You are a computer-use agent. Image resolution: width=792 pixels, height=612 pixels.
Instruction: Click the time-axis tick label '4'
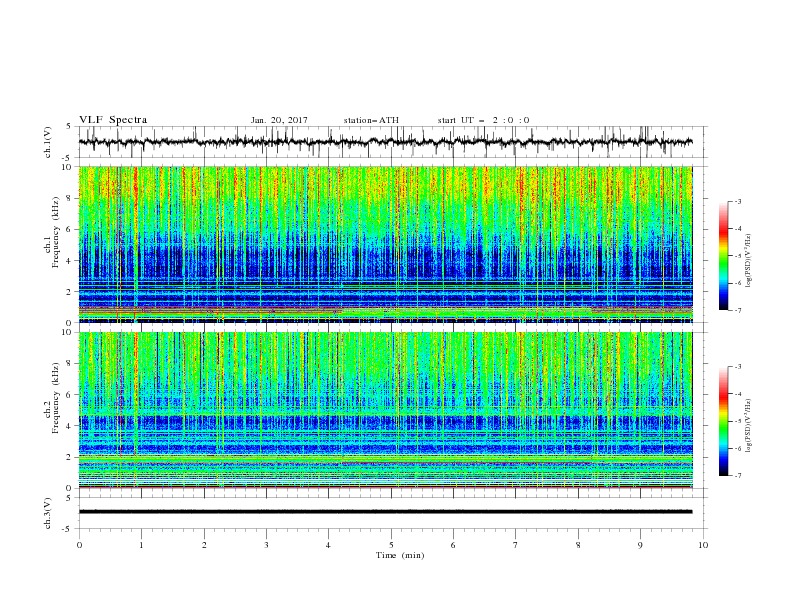tap(329, 545)
